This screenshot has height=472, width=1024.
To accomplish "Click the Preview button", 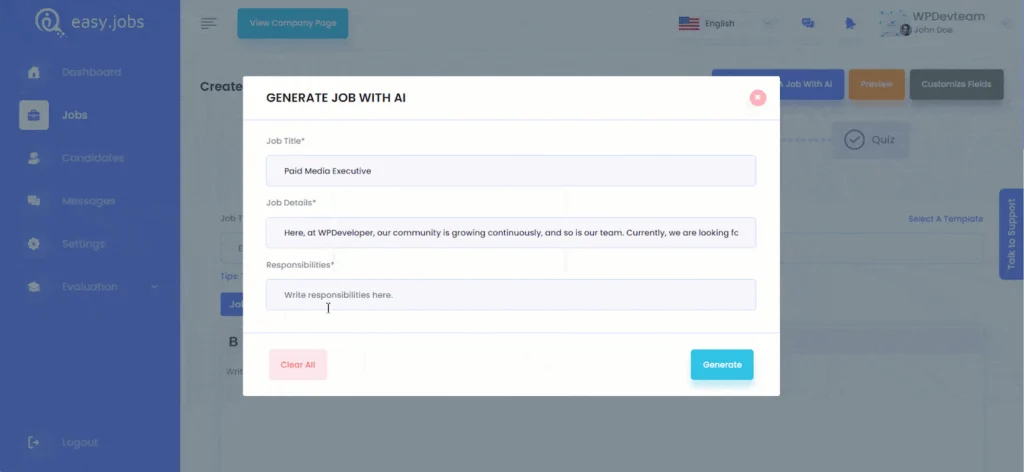I will [876, 84].
